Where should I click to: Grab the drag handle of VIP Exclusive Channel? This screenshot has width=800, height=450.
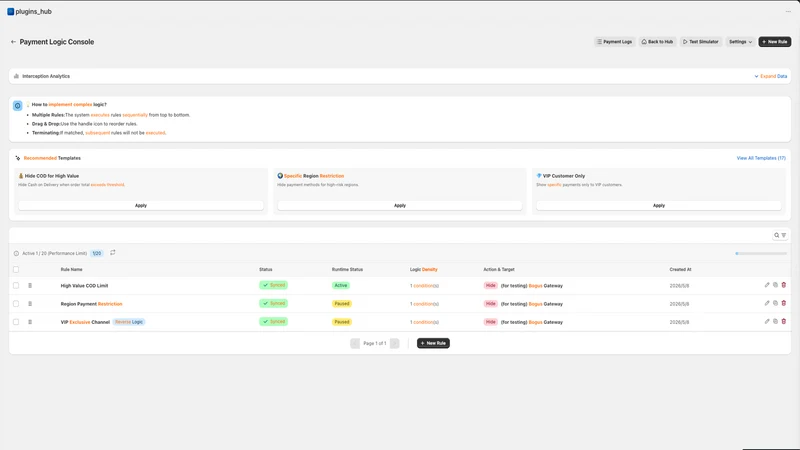[x=30, y=322]
